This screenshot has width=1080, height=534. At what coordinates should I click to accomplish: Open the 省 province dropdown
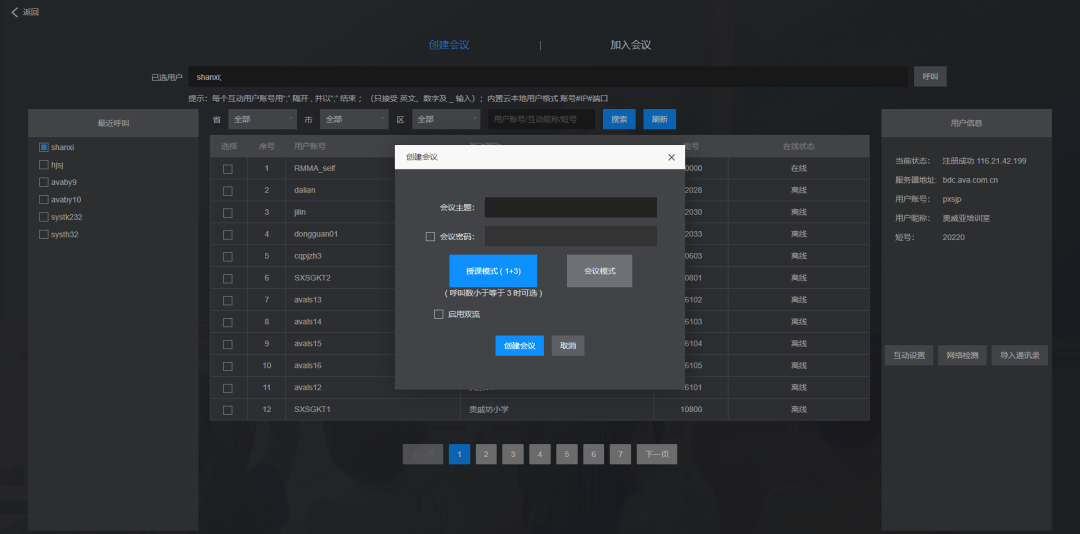(262, 119)
